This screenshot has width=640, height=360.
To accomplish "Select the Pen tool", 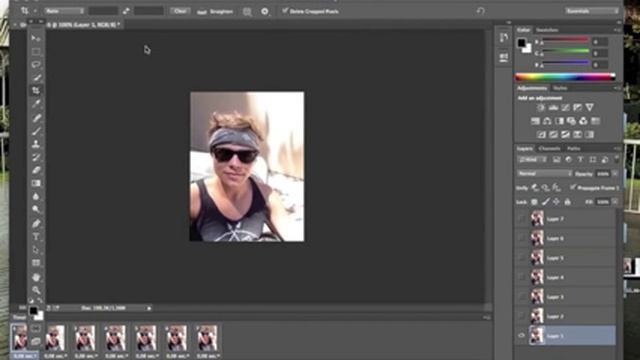I will pyautogui.click(x=36, y=223).
